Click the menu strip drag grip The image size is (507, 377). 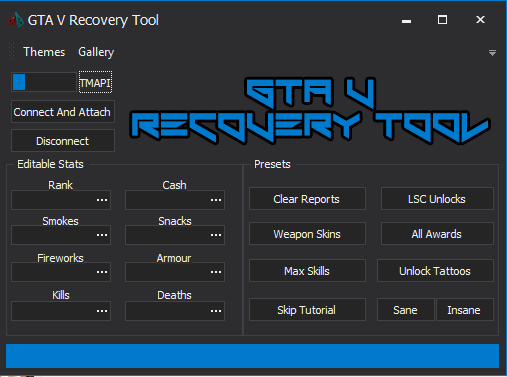(12, 52)
